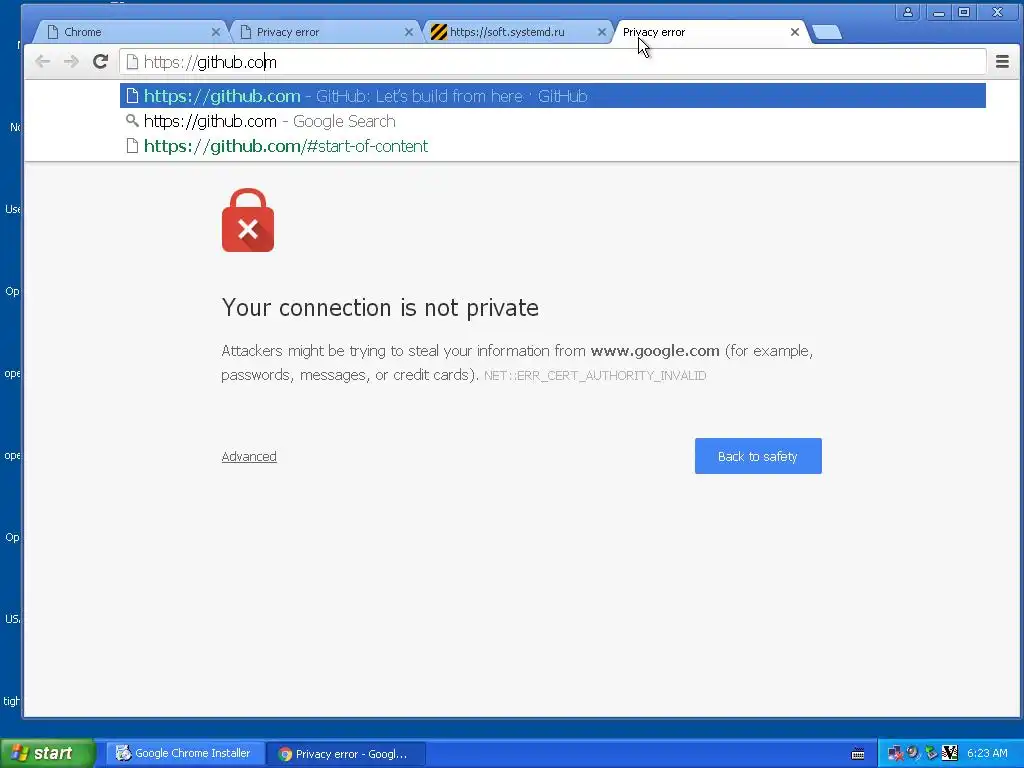
Task: Click the bold 'www.google.com' text
Action: pyautogui.click(x=655, y=351)
